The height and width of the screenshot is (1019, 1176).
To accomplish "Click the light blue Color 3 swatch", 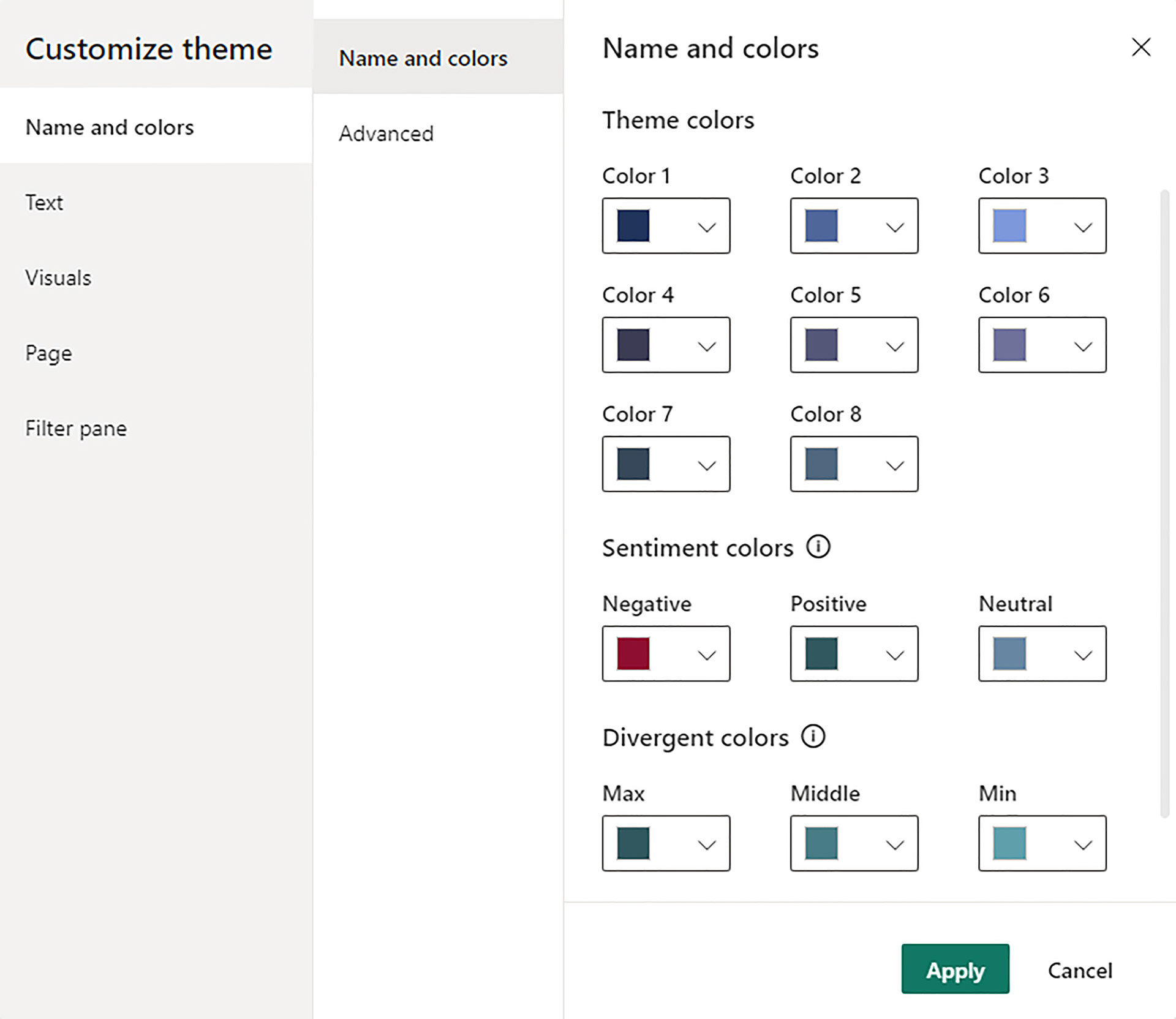I will 1009,225.
